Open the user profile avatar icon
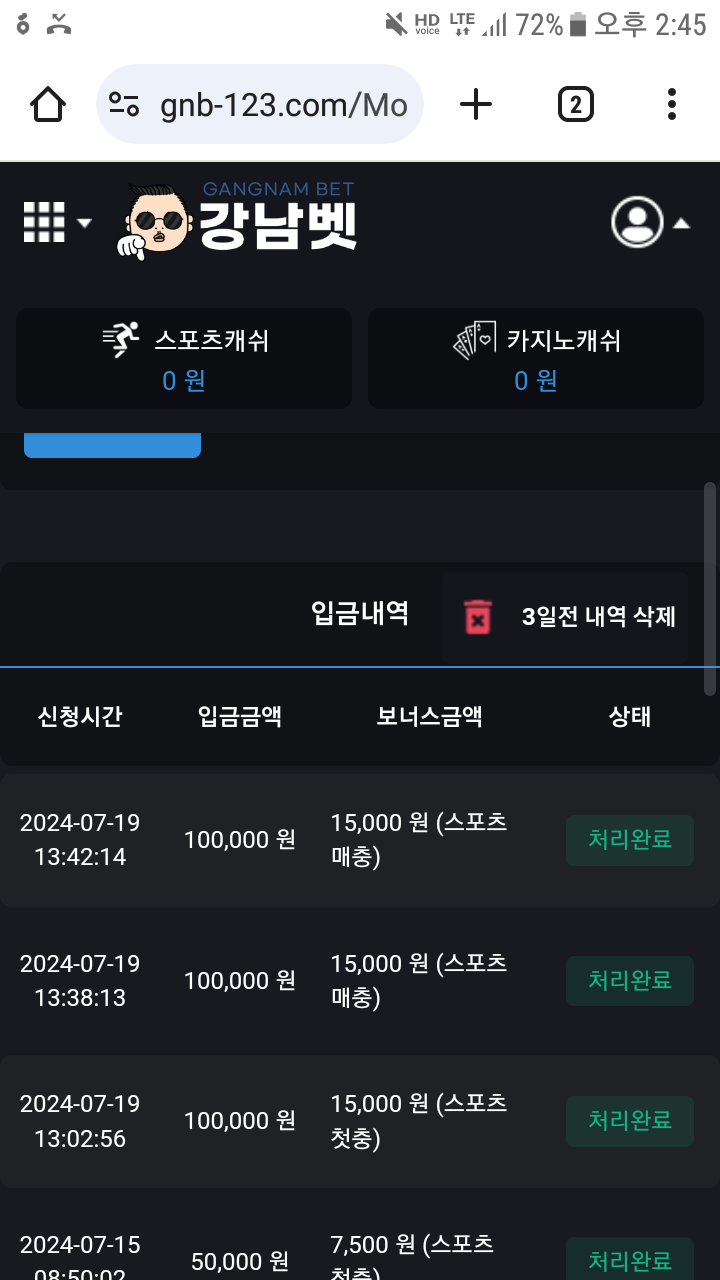 (637, 222)
